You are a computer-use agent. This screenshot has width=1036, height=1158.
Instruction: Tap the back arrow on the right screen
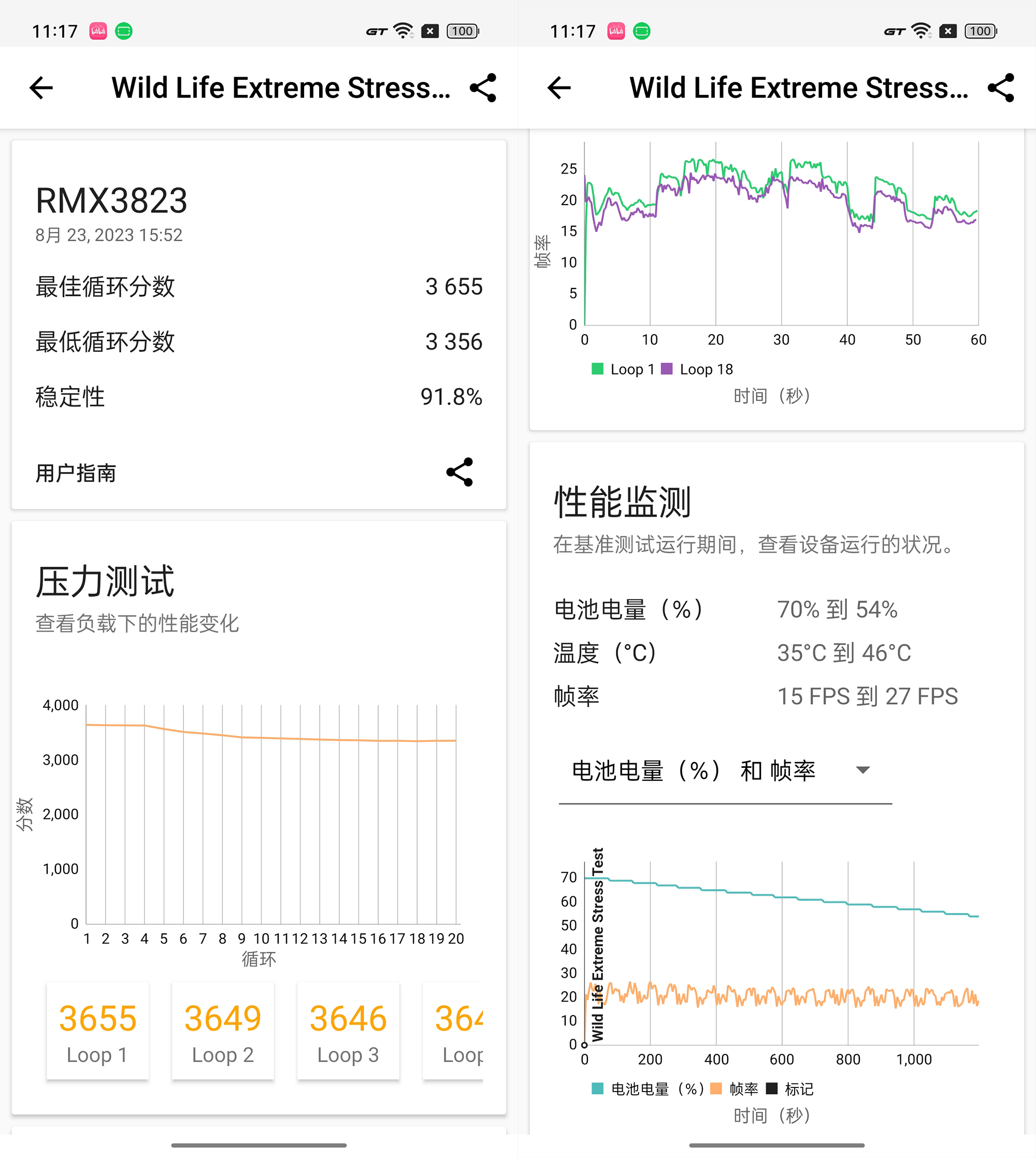point(559,87)
